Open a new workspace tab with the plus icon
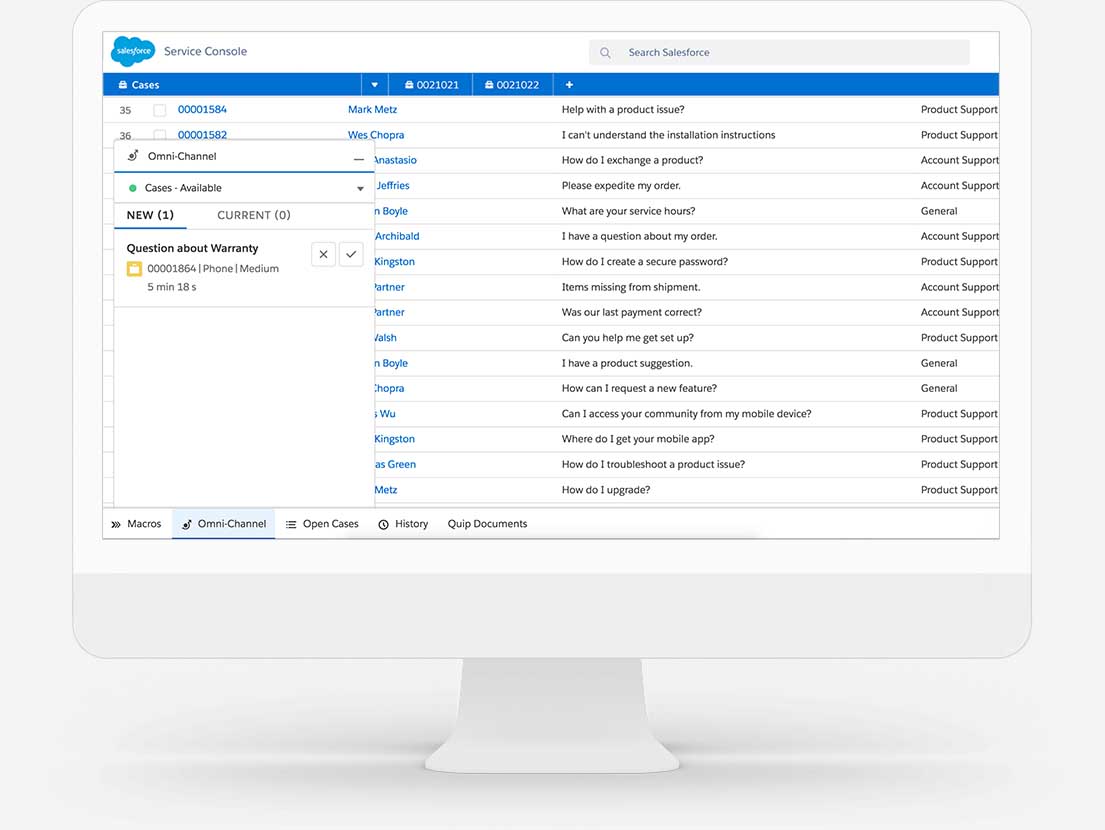 569,84
